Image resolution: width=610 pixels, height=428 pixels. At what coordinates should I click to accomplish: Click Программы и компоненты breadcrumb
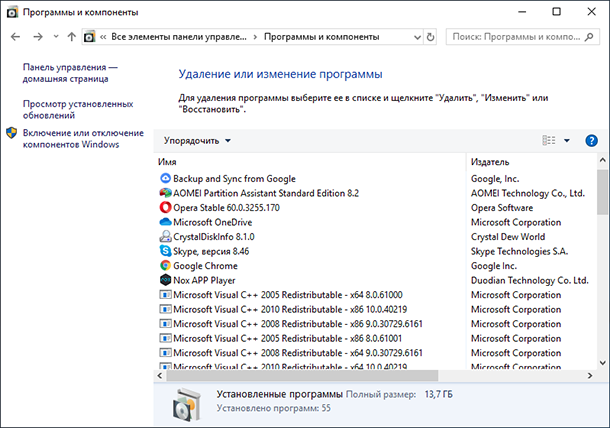(322, 37)
